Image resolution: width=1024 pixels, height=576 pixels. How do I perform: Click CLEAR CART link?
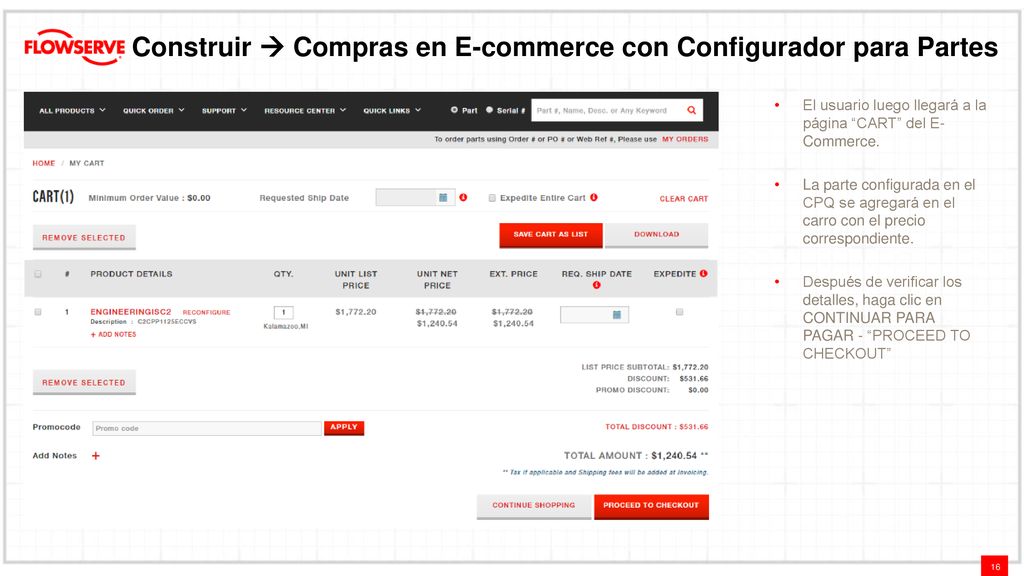pos(684,199)
